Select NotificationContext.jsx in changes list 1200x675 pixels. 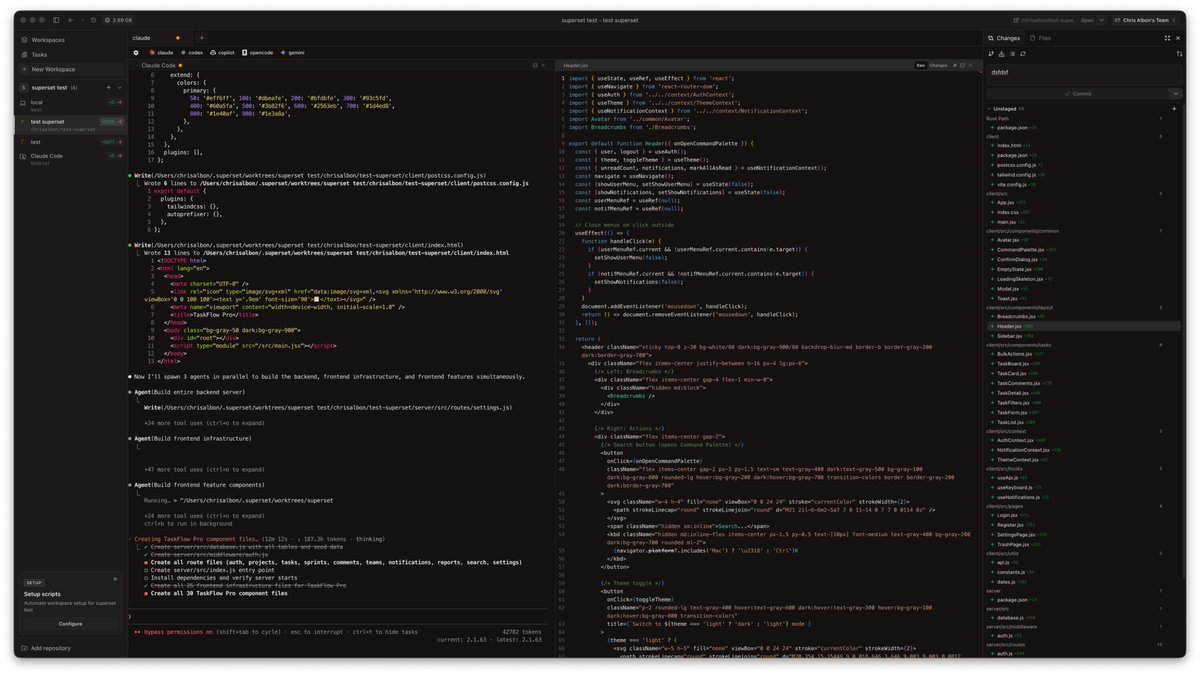coord(1084,449)
